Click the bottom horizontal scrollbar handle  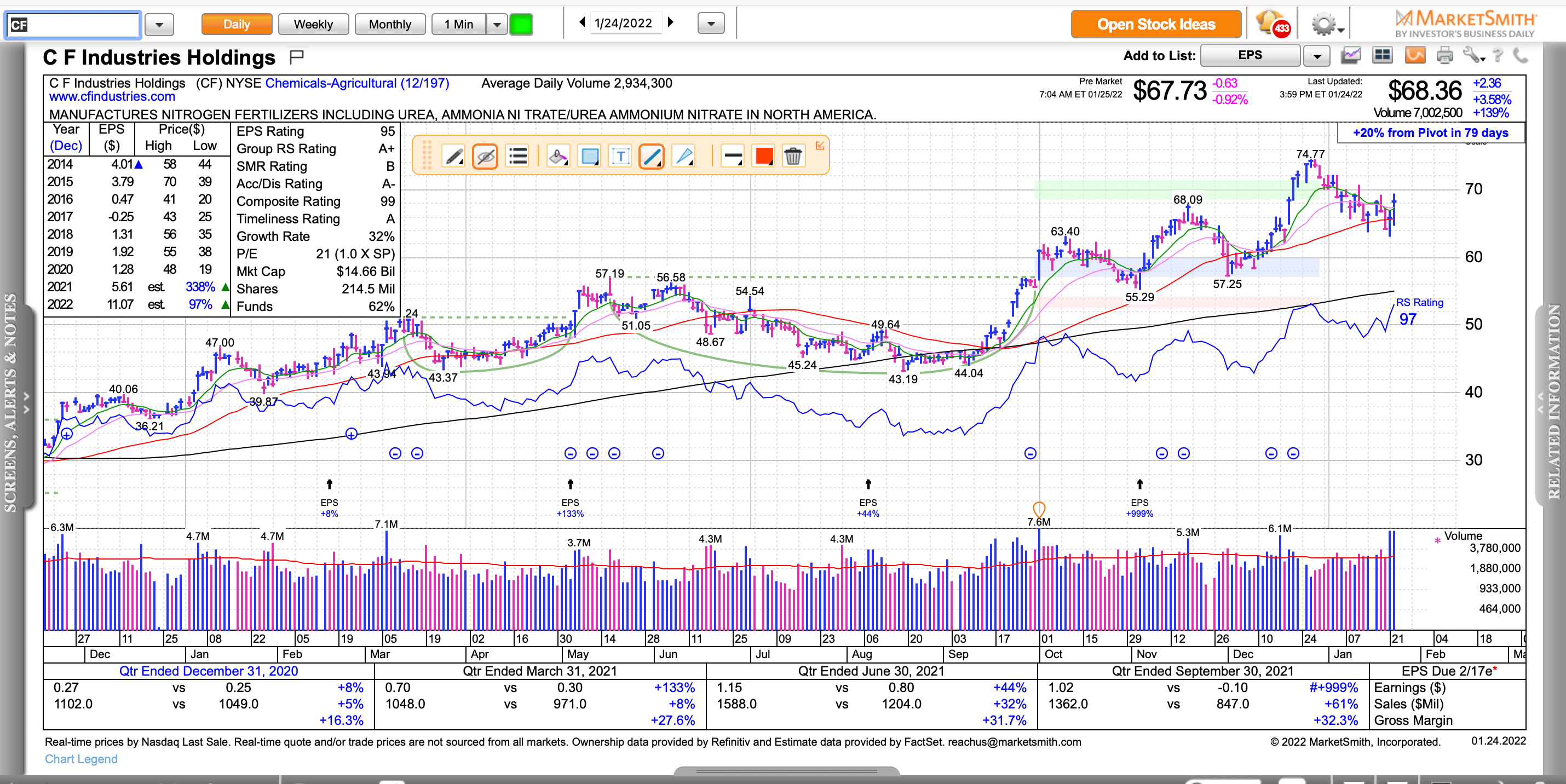click(x=786, y=771)
